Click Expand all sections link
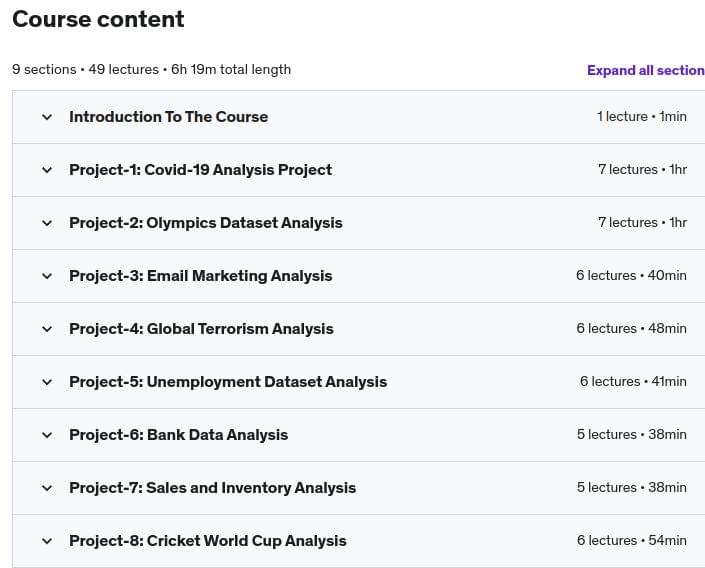The image size is (705, 568). tap(645, 70)
